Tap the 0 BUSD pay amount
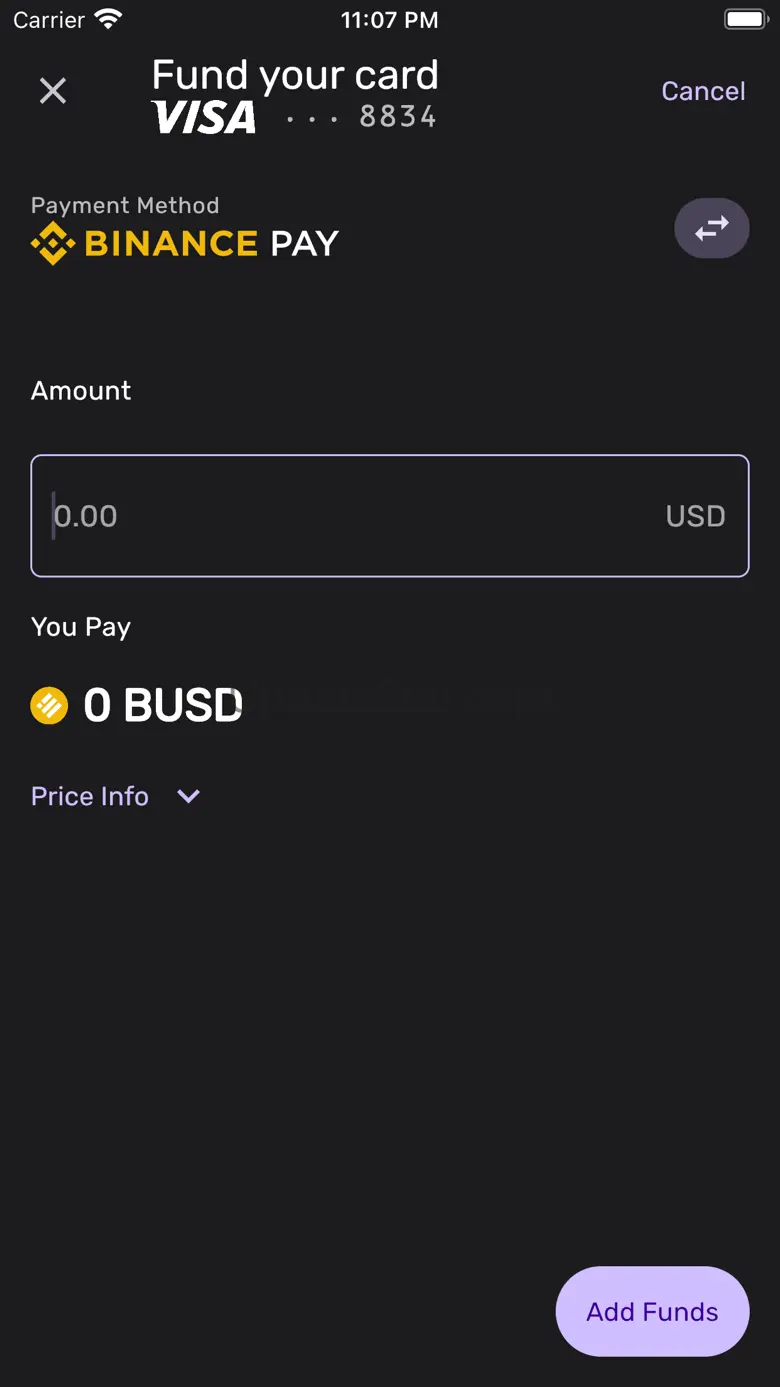 [x=163, y=706]
